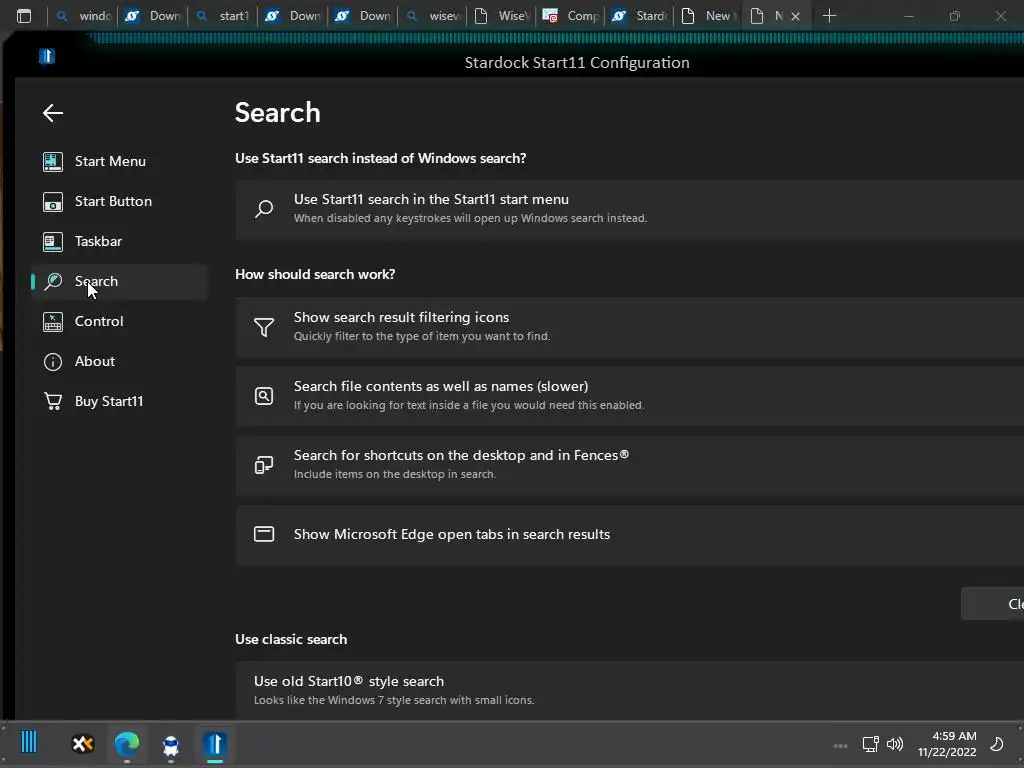Click the About info circle icon
1024x768 pixels.
tap(53, 362)
